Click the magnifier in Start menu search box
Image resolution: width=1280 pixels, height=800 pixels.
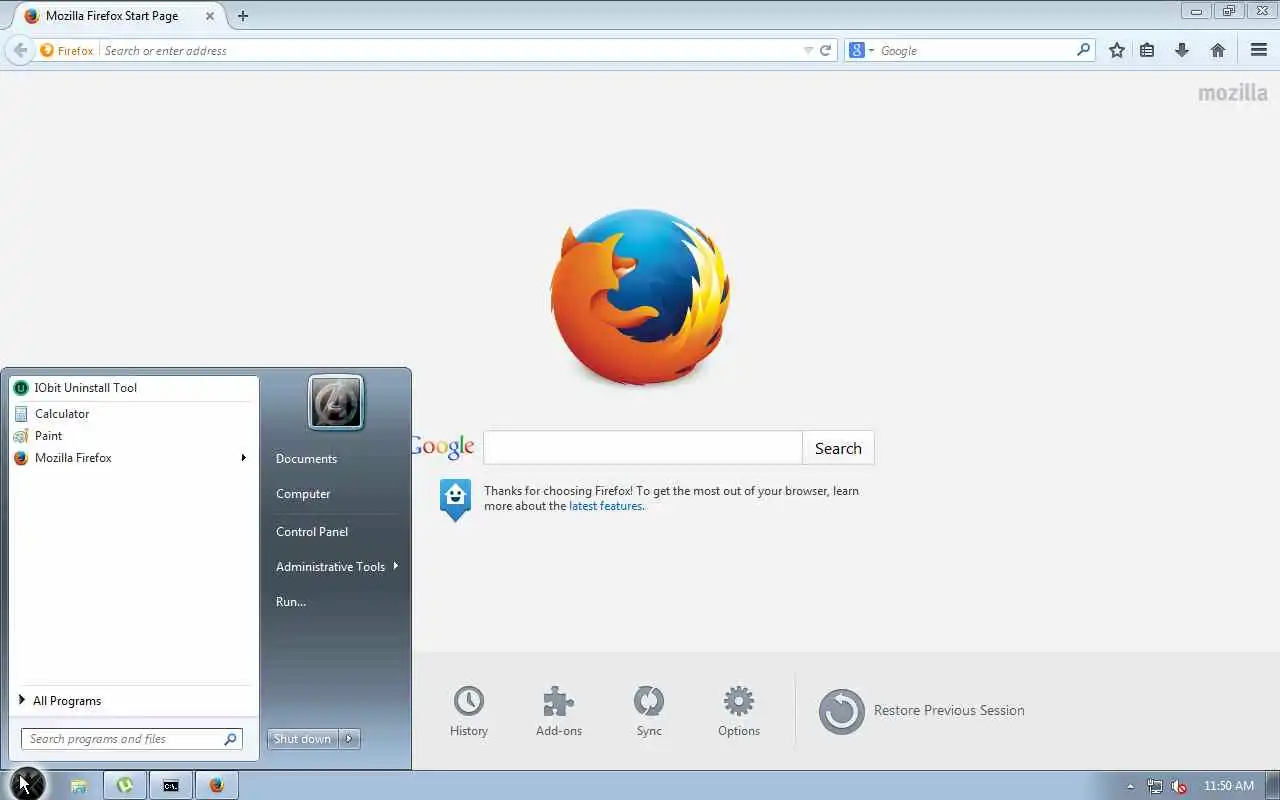click(231, 739)
